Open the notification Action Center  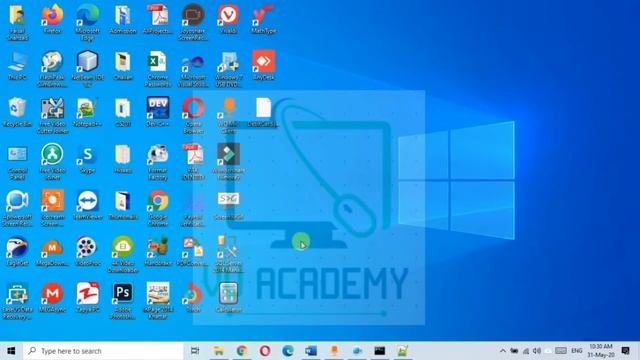626,351
